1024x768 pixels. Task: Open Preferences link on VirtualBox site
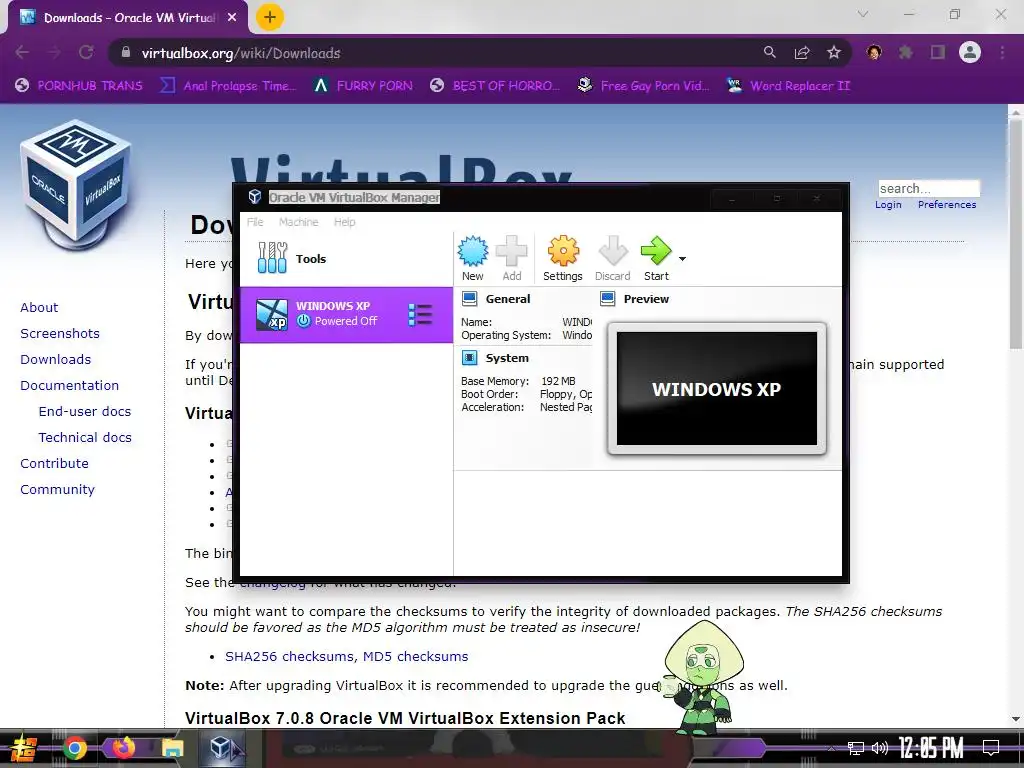[947, 204]
